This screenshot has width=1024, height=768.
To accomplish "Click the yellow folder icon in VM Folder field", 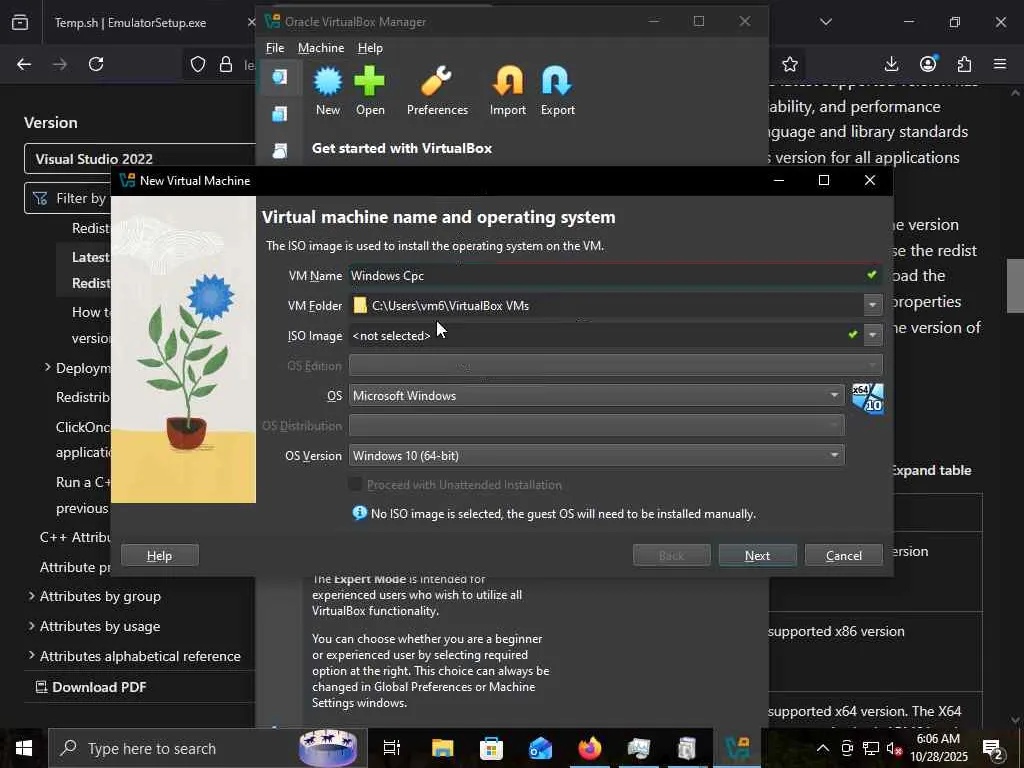I will [x=360, y=305].
